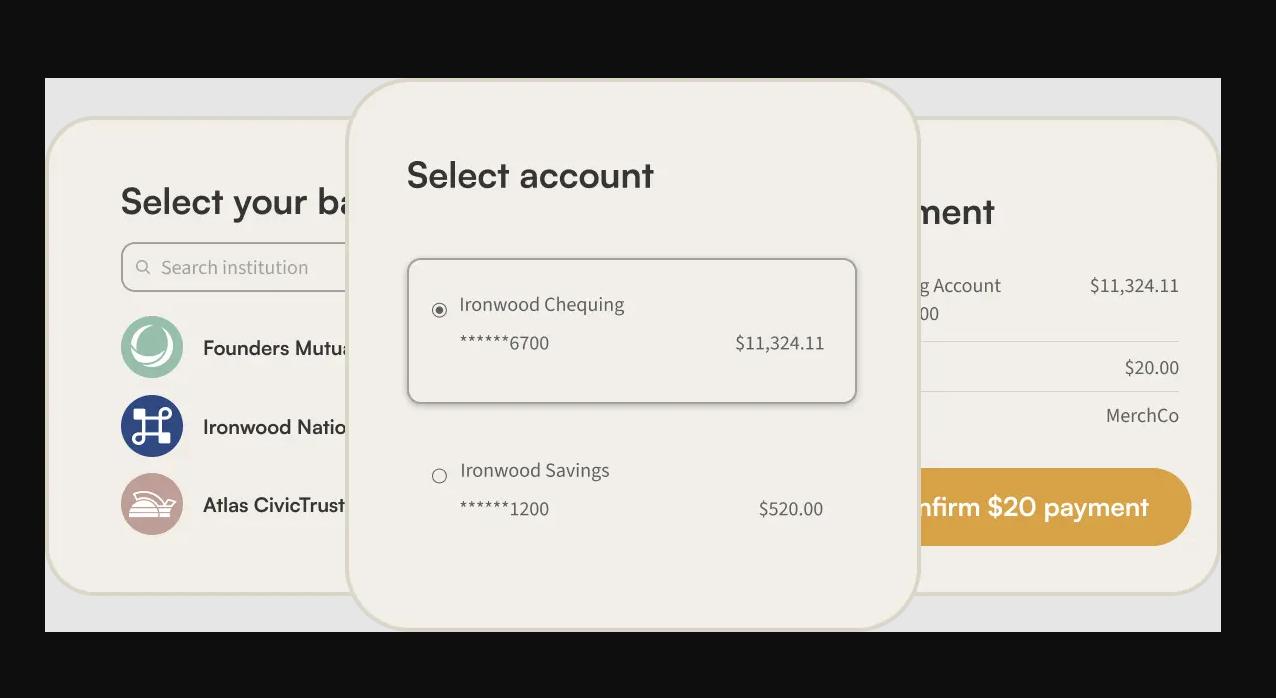This screenshot has width=1276, height=698.
Task: Click the Select account heading
Action: click(530, 176)
